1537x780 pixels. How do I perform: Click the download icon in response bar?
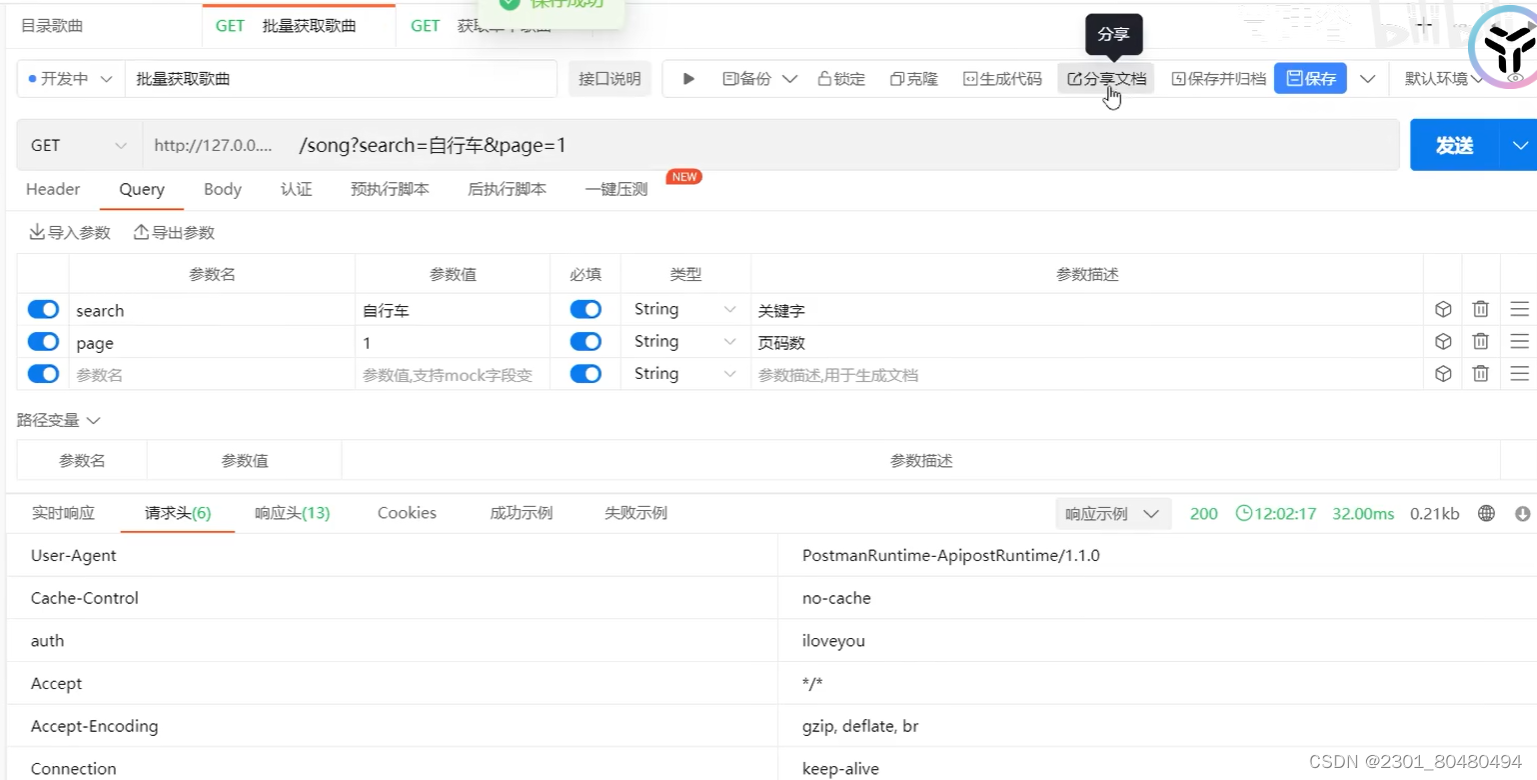(1523, 513)
